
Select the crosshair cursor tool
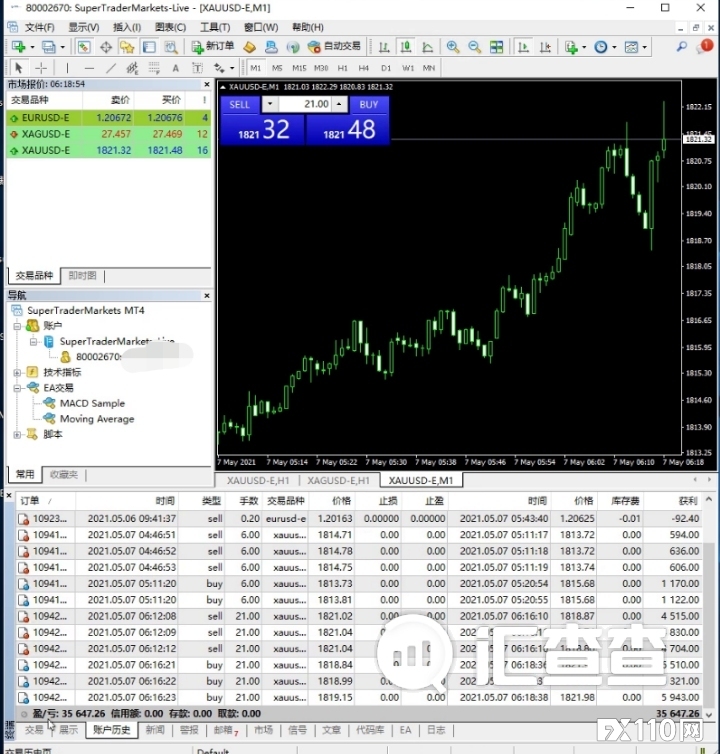(x=41, y=68)
